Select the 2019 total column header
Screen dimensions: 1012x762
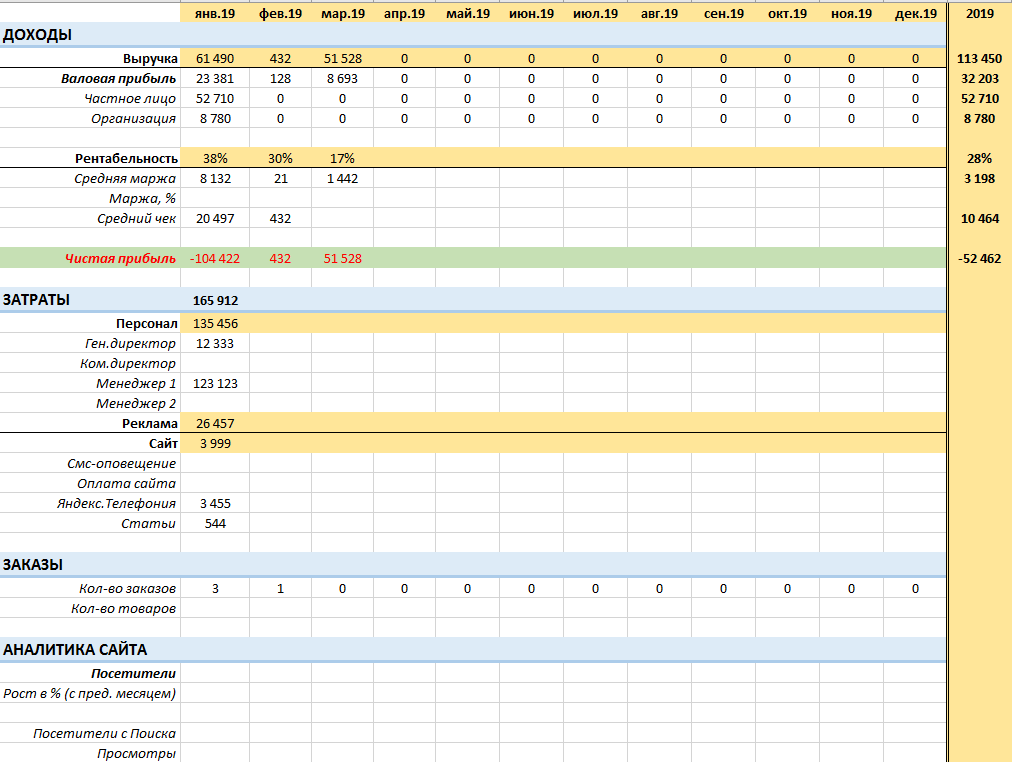click(x=980, y=14)
